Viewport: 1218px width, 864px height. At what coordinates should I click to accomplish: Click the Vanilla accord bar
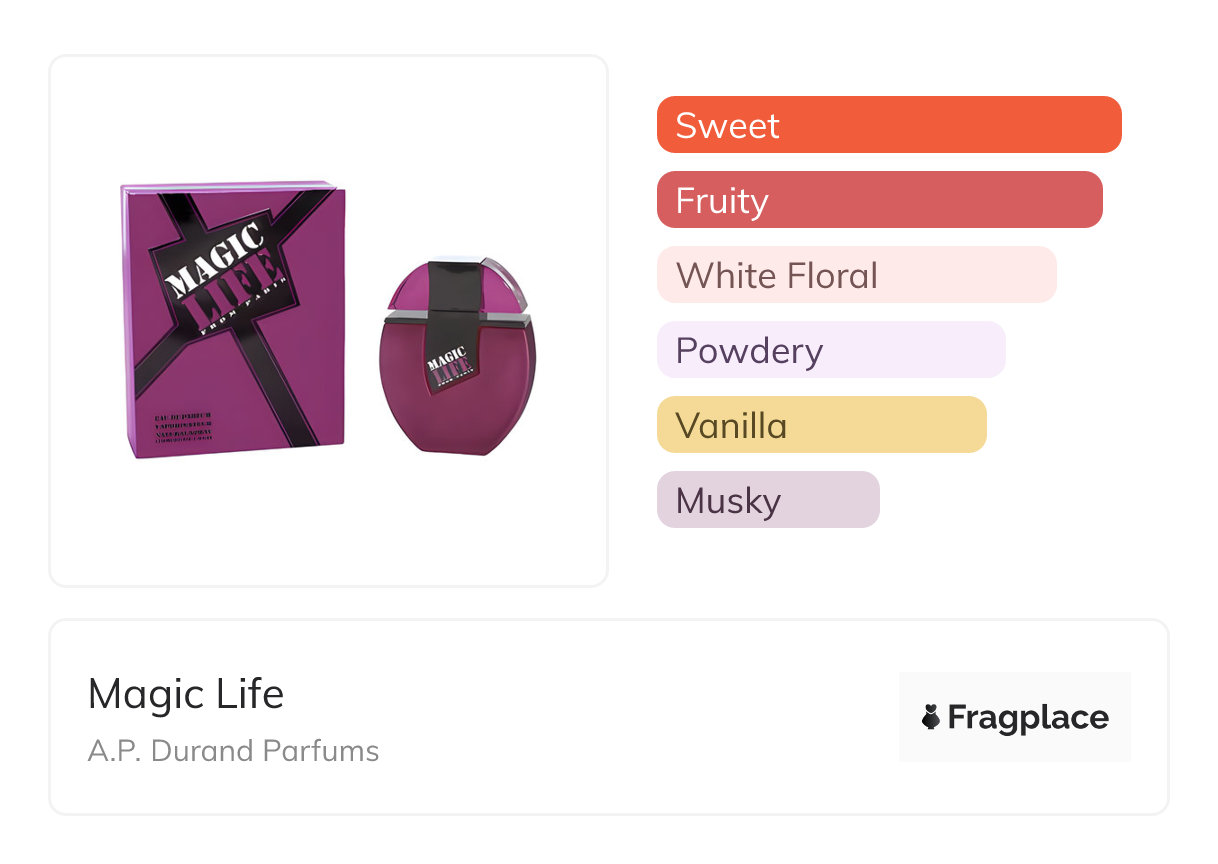(821, 425)
